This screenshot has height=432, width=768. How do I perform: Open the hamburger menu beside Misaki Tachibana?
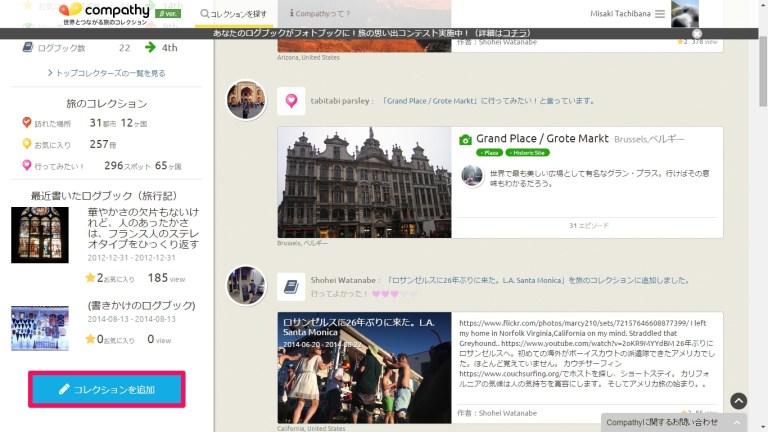tap(660, 14)
